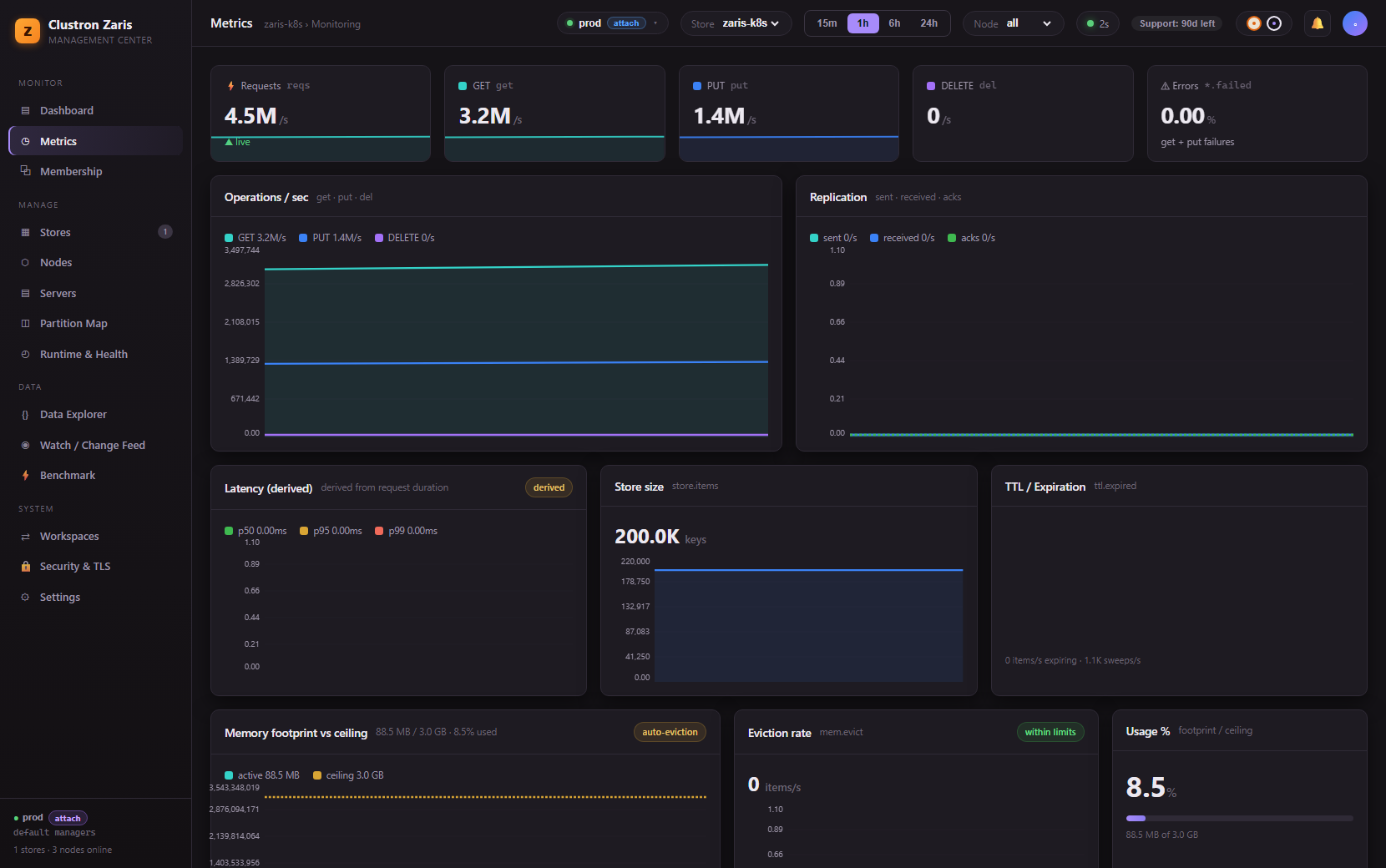The height and width of the screenshot is (868, 1386).
Task: Select the 15m time range
Action: [x=827, y=23]
